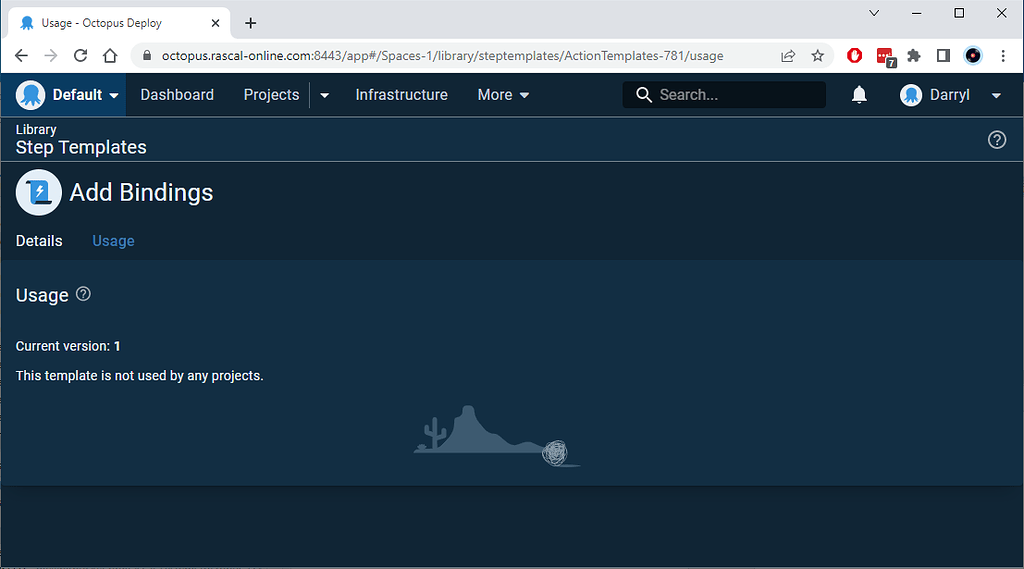Close the Usage - Octopus Deploy tab

coord(215,23)
